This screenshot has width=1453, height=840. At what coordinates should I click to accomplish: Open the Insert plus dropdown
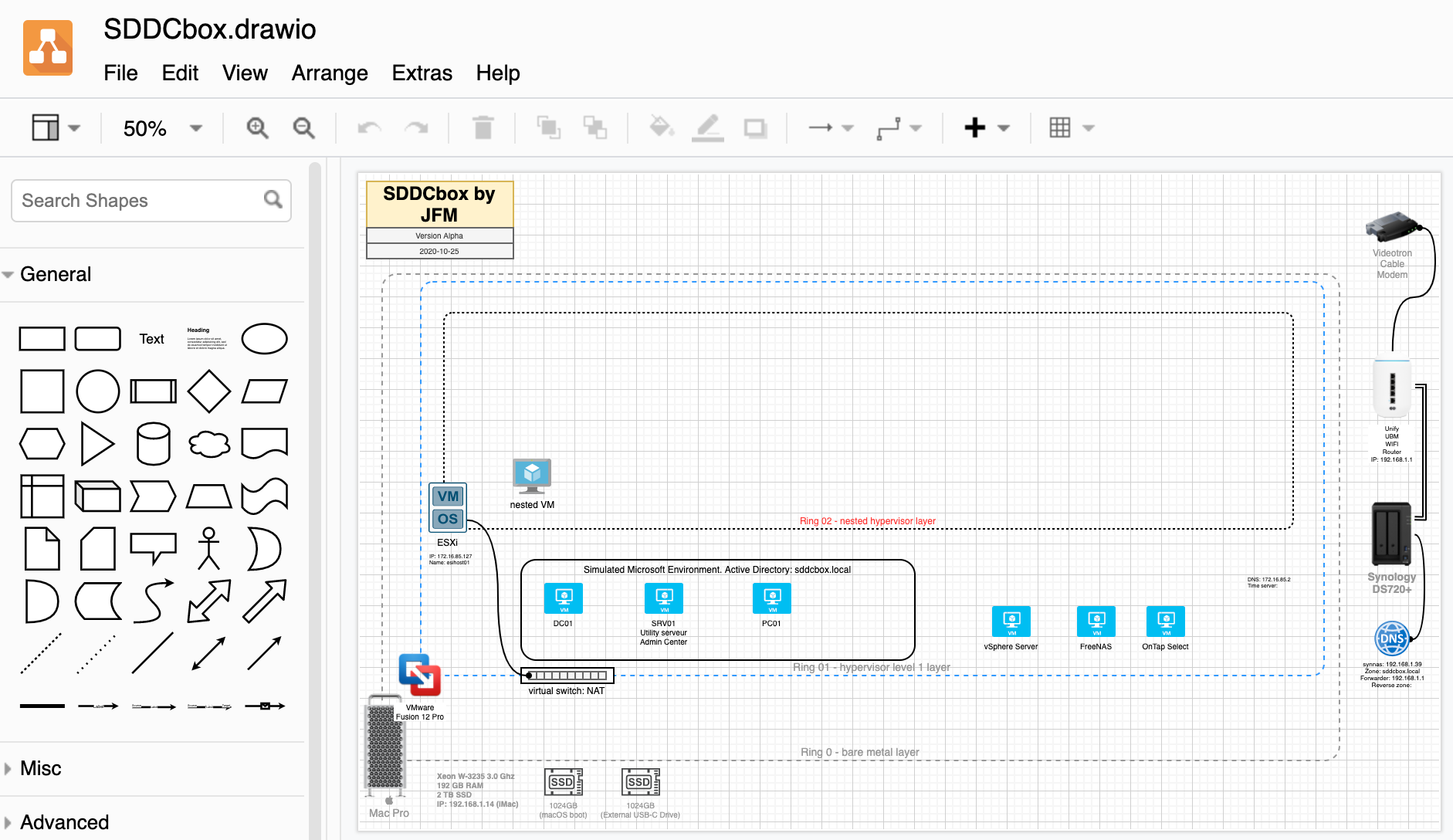(987, 127)
